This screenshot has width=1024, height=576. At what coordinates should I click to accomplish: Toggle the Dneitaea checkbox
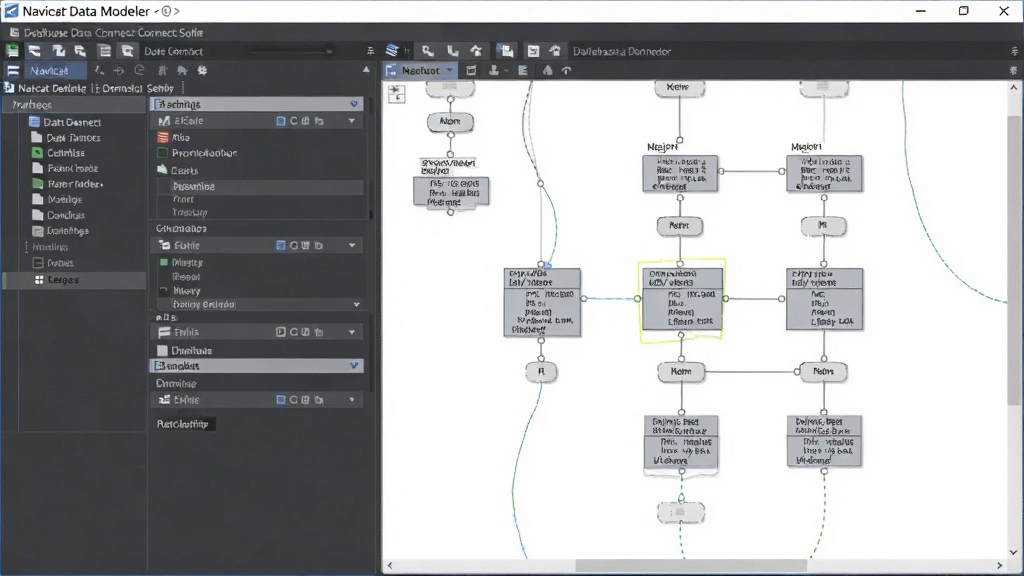[x=163, y=351]
